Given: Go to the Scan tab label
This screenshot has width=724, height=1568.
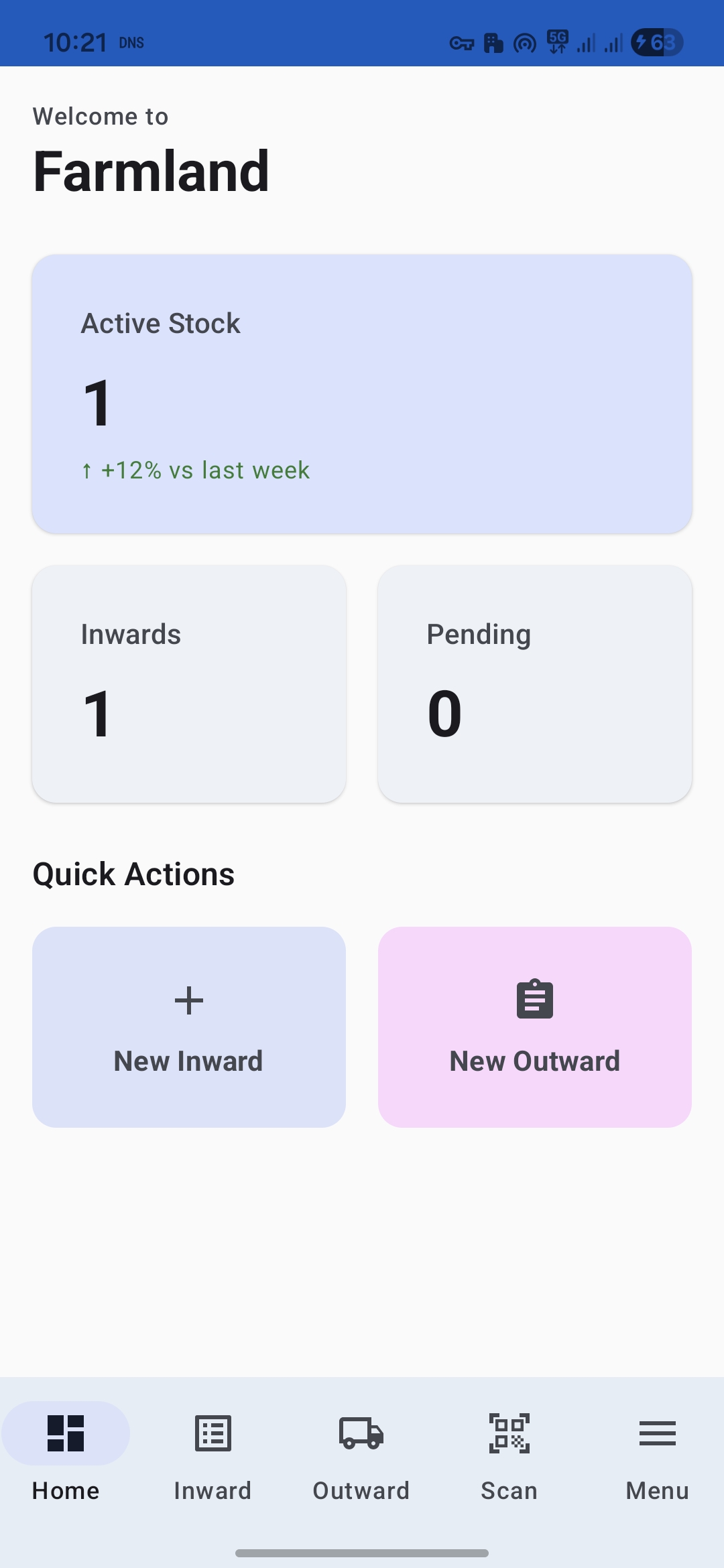Looking at the screenshot, I should [x=509, y=1491].
